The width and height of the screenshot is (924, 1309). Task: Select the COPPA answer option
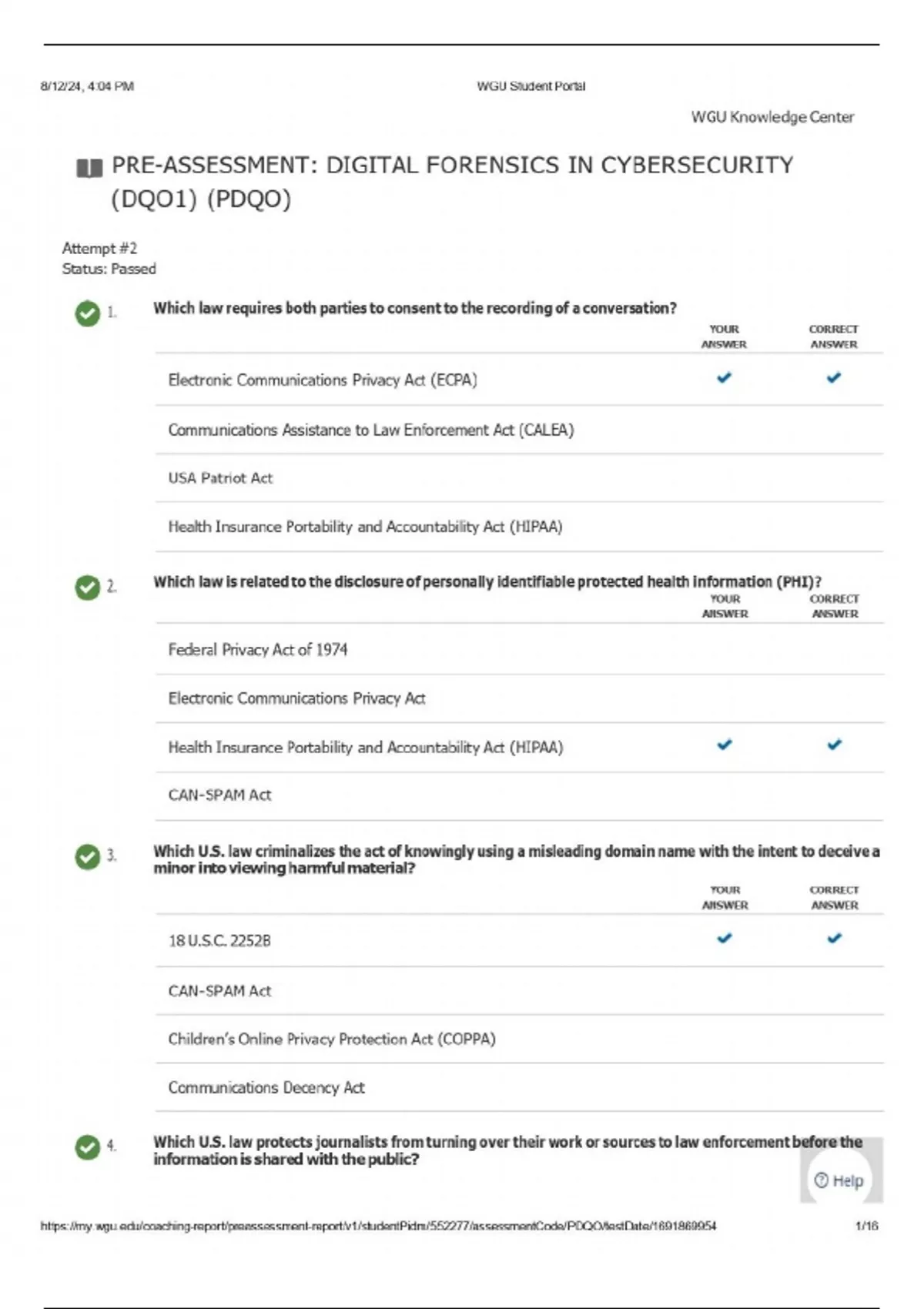pyautogui.click(x=332, y=1039)
